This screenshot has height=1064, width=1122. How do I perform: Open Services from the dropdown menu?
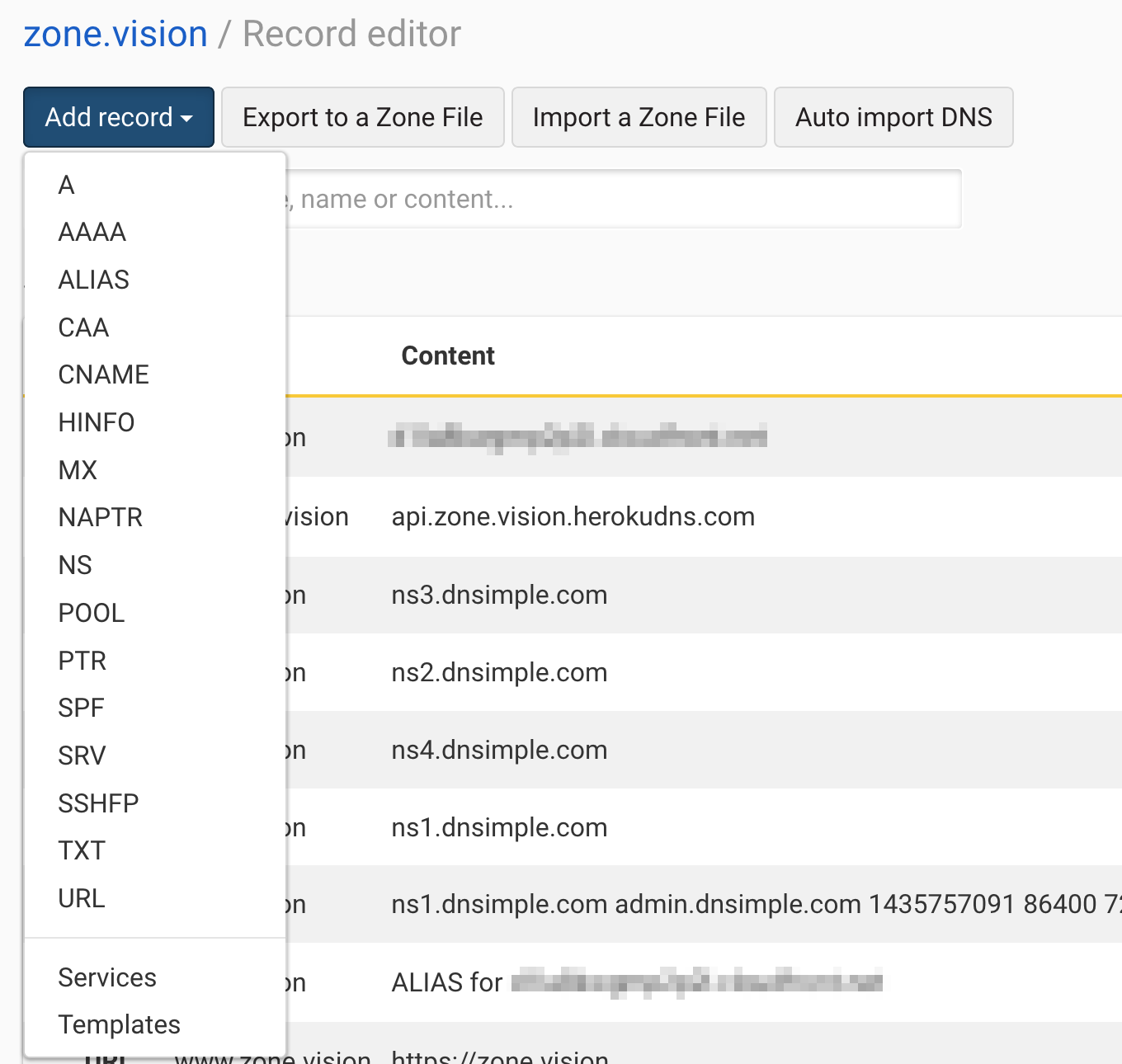click(107, 977)
